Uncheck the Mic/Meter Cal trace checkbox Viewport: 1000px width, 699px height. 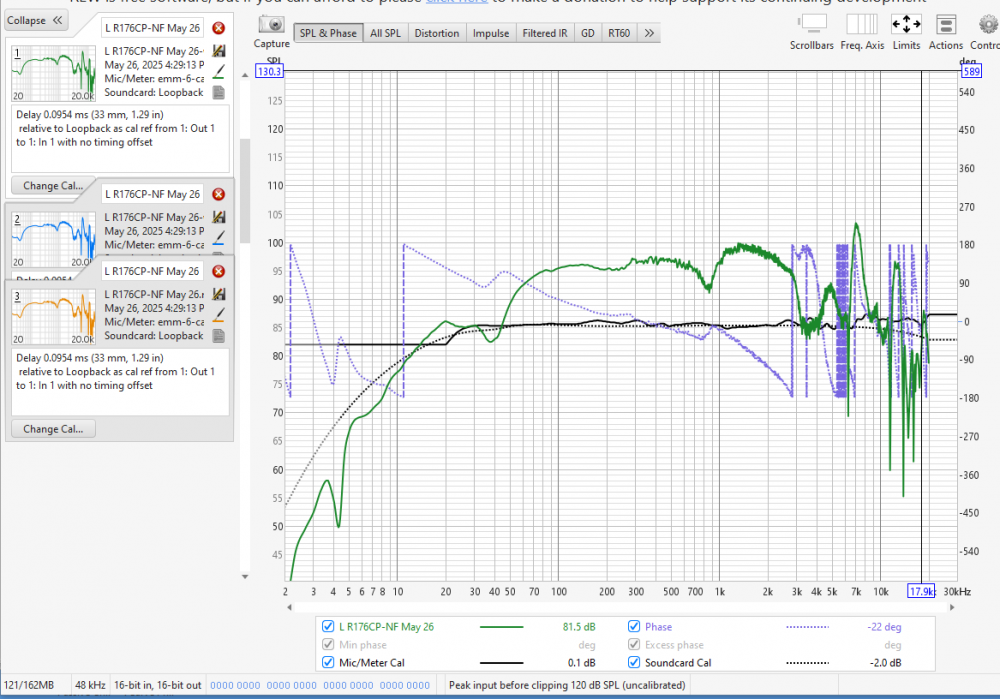329,662
